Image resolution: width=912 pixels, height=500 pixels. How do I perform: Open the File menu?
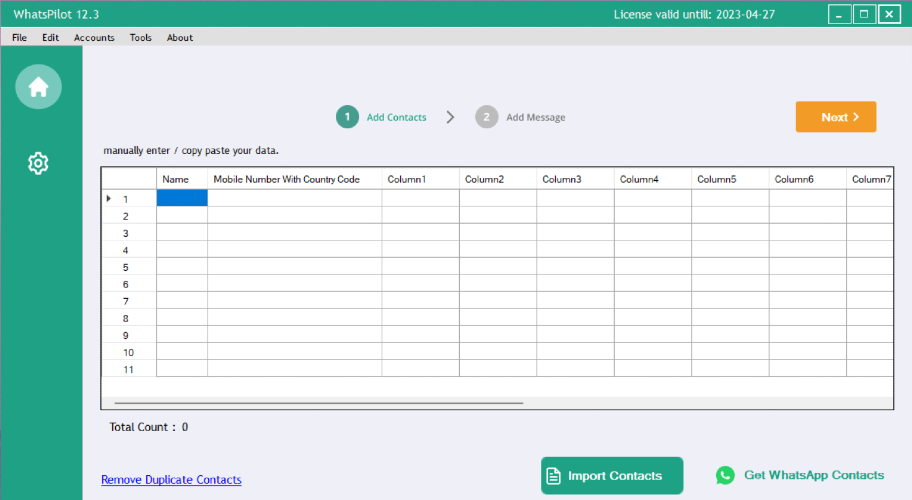(x=19, y=37)
